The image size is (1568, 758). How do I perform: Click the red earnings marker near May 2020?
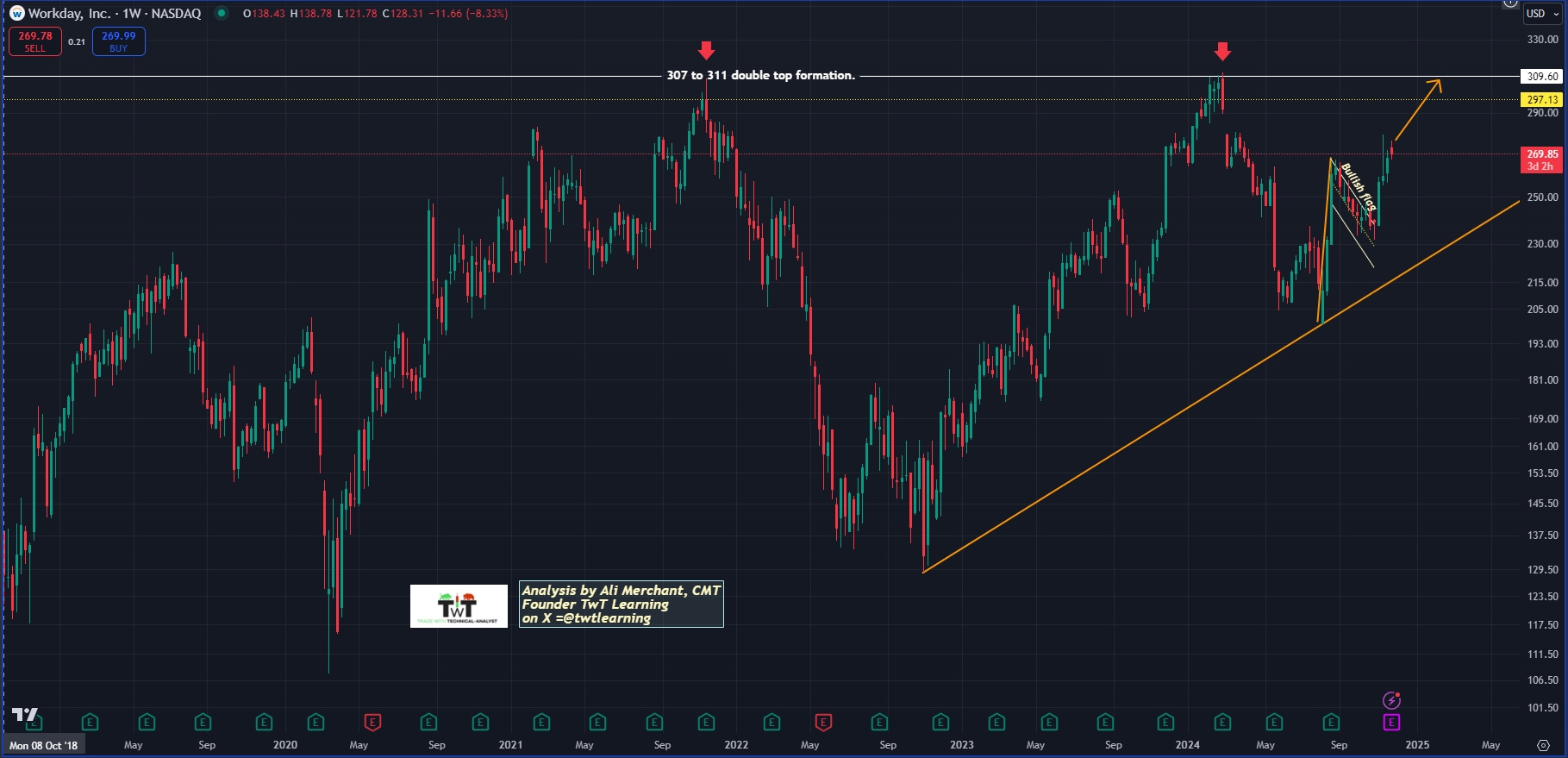[372, 723]
